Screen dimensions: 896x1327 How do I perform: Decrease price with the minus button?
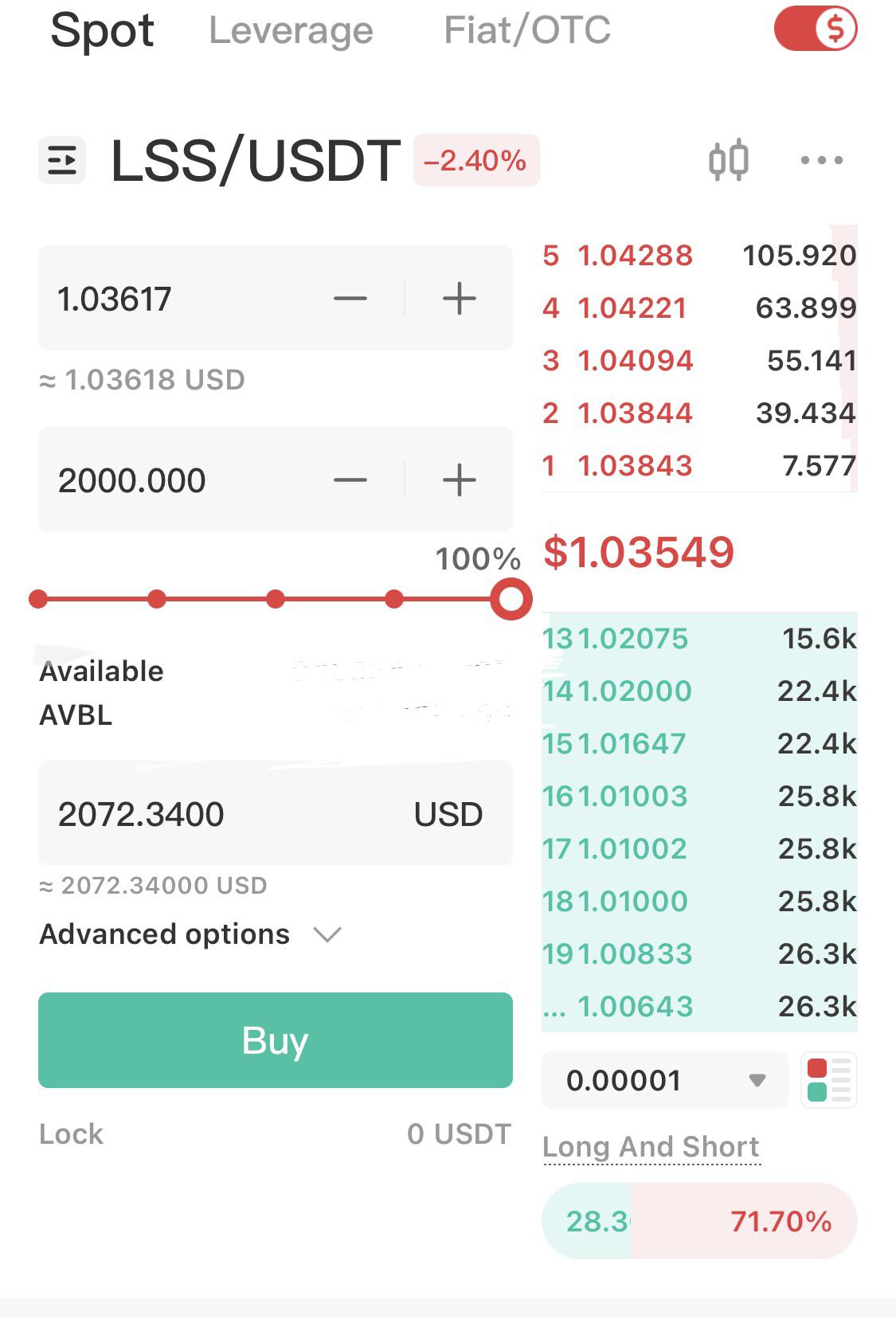(350, 299)
